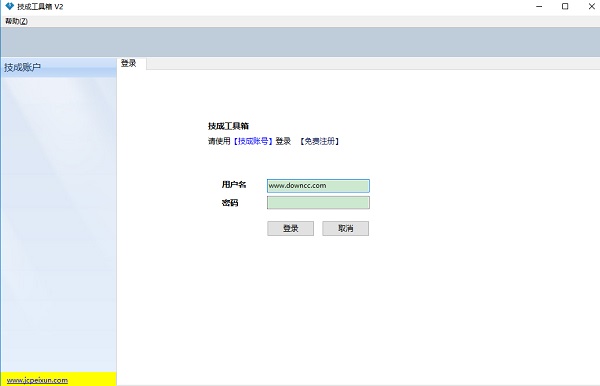Maximize the 技成工具箱 V2 window
600x386 pixels.
click(x=565, y=7)
